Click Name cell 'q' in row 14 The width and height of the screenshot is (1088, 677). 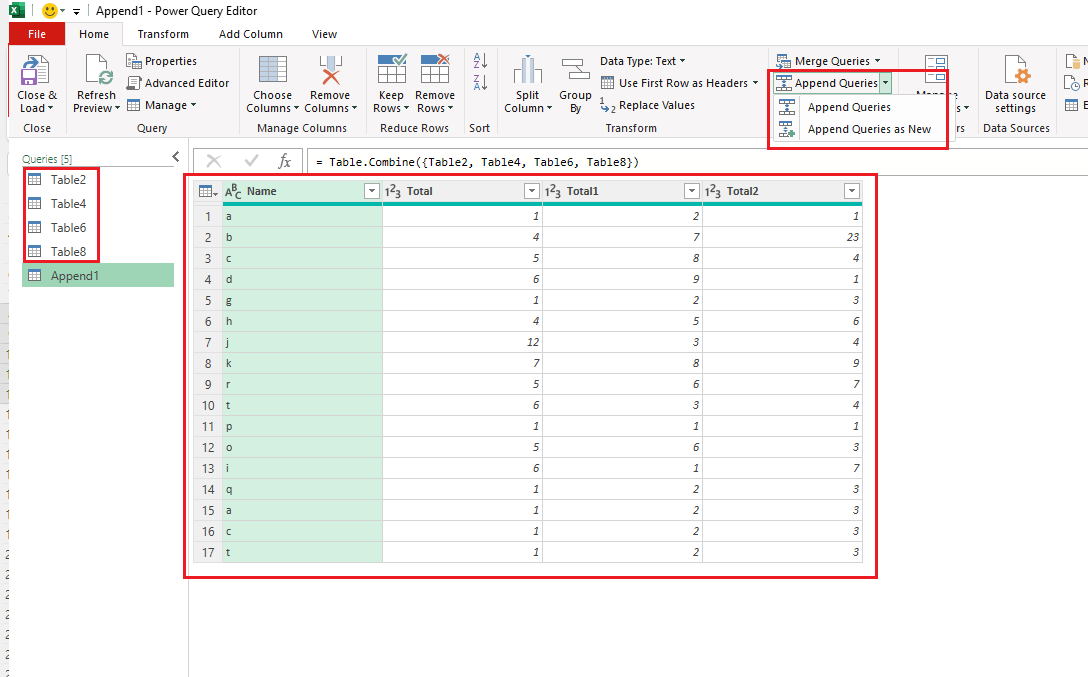pyautogui.click(x=302, y=489)
